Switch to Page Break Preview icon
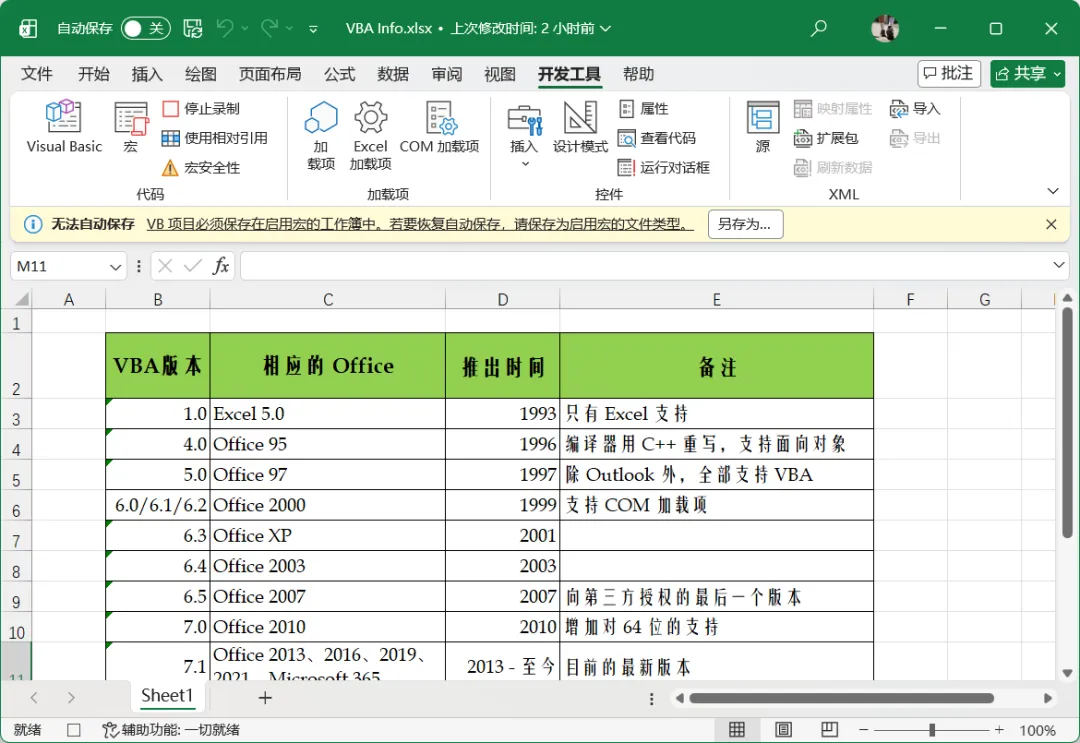 [x=829, y=730]
